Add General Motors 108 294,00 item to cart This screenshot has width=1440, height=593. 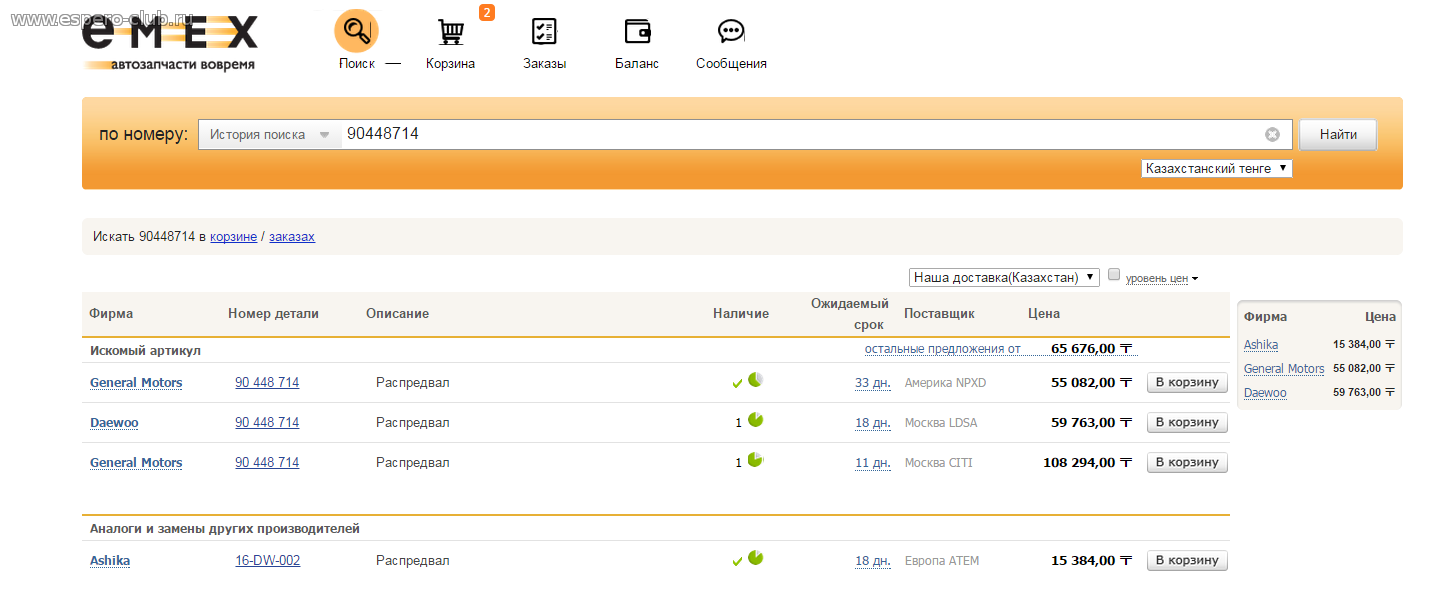1187,462
